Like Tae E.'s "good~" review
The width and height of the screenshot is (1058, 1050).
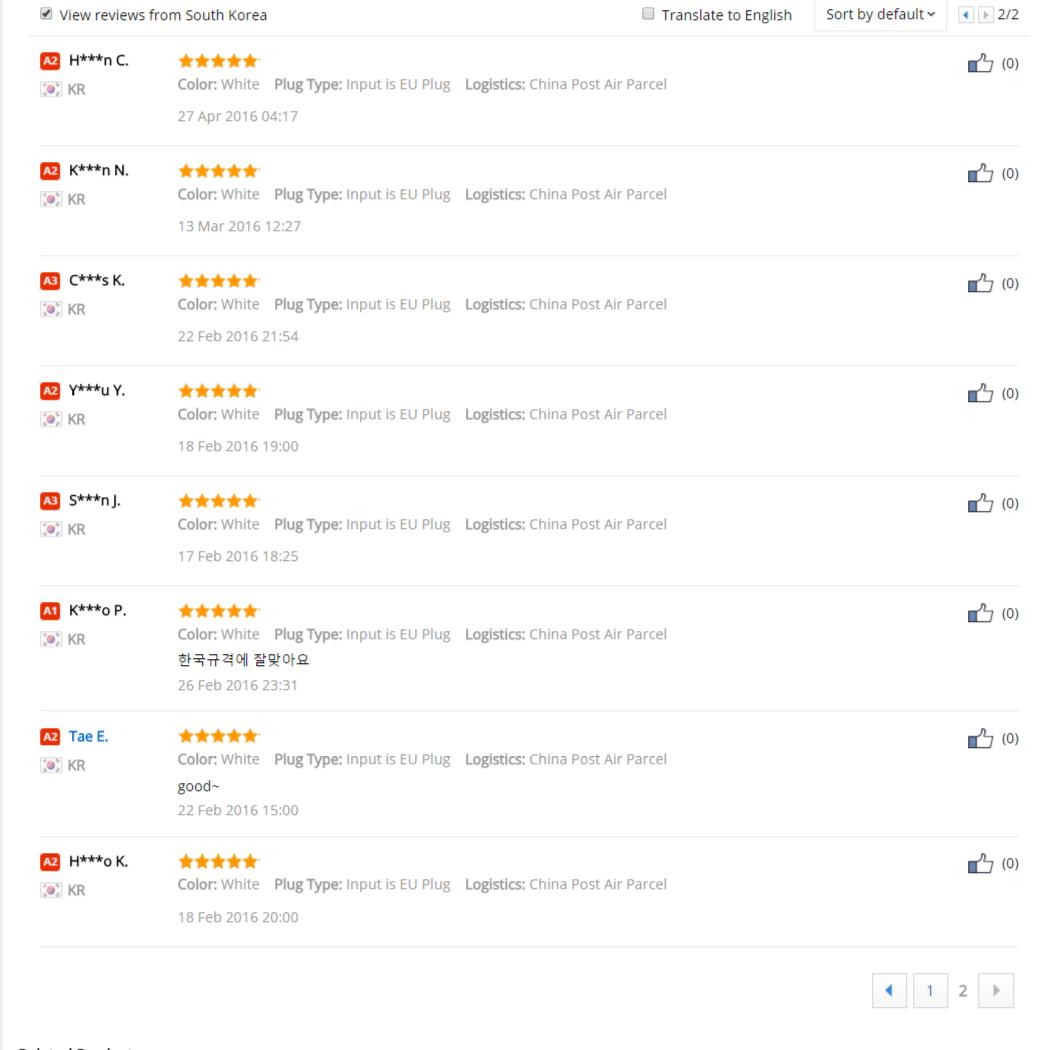982,738
